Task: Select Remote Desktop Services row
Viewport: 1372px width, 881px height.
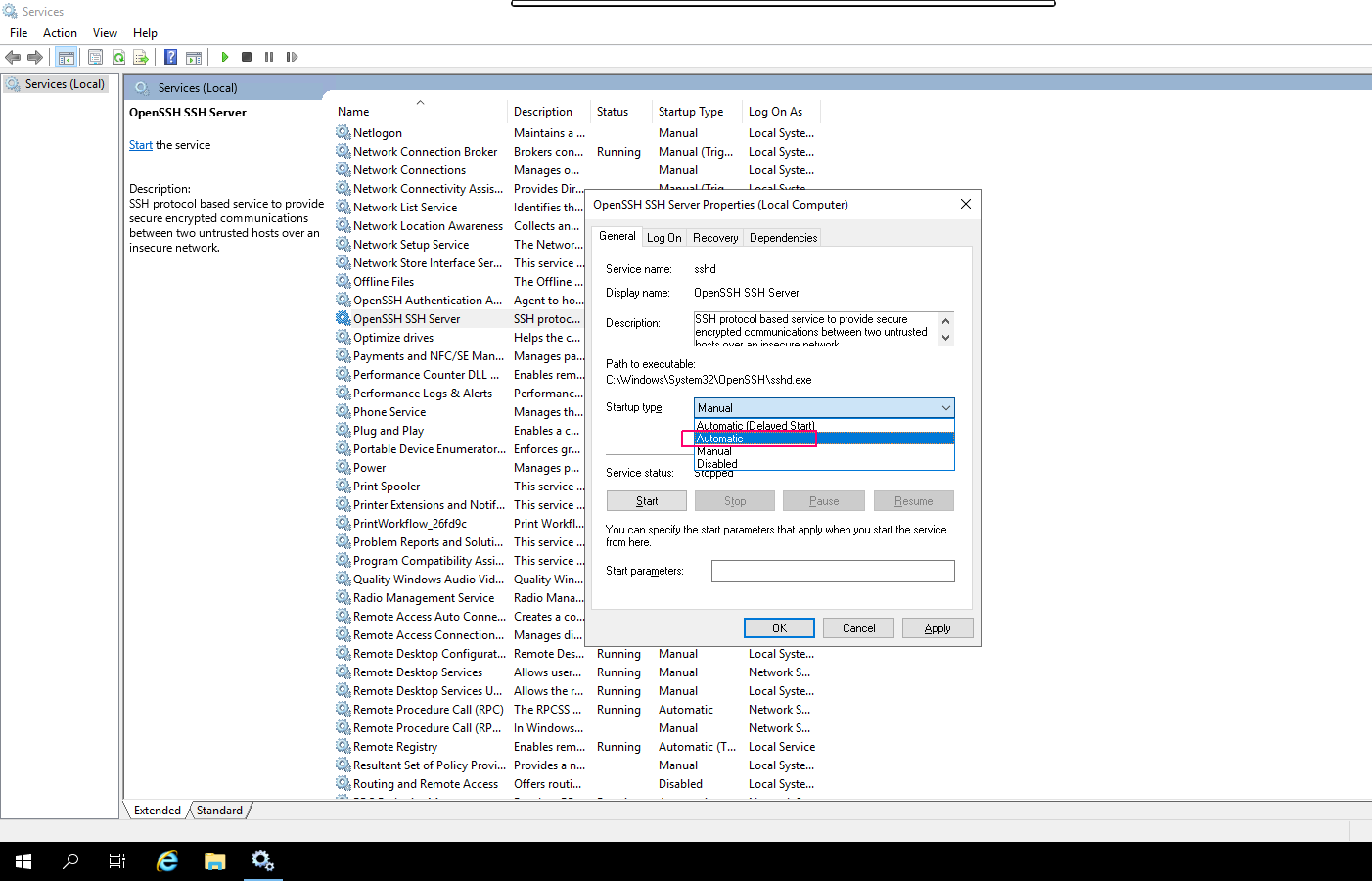Action: point(577,672)
